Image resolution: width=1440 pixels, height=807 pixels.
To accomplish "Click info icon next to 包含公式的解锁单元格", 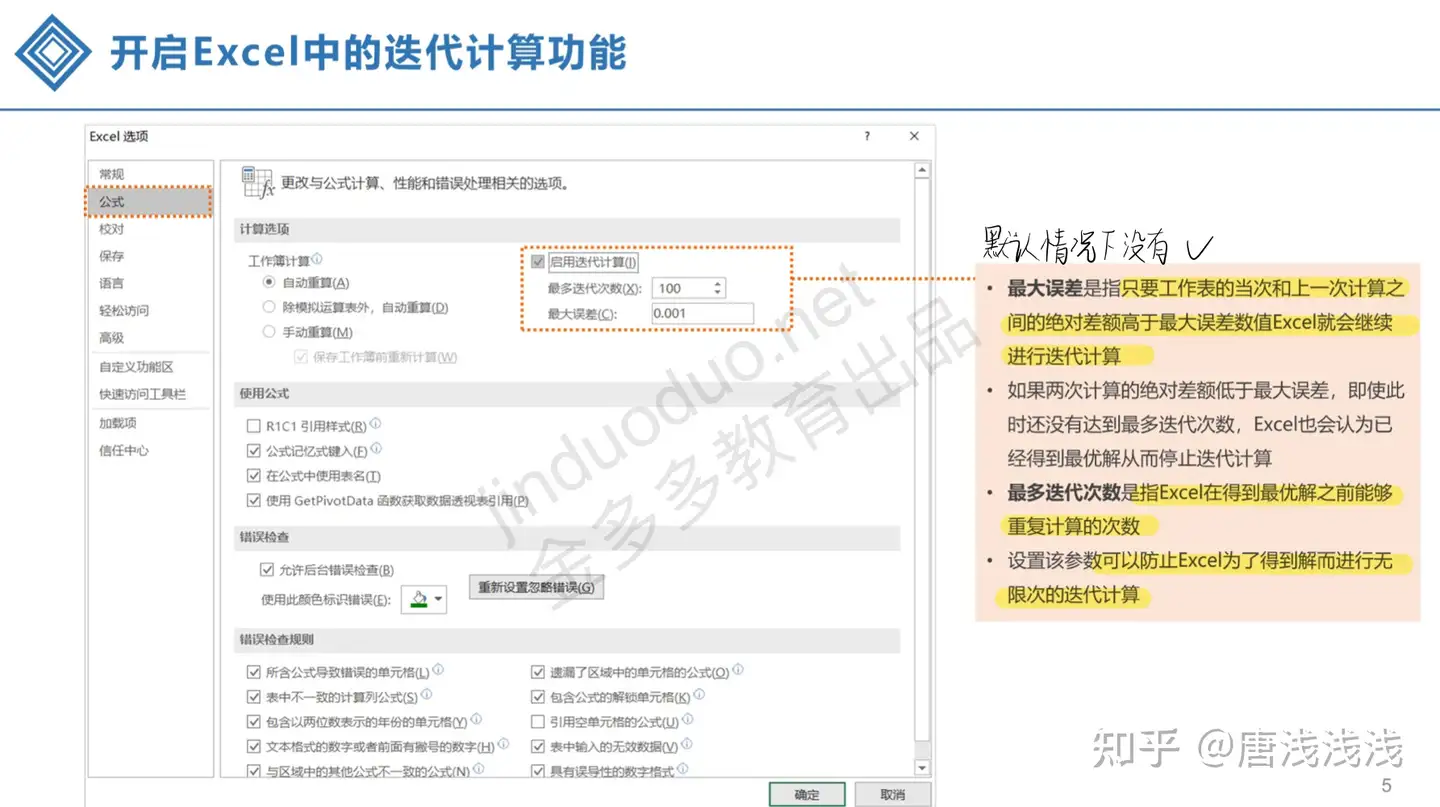I will [699, 694].
